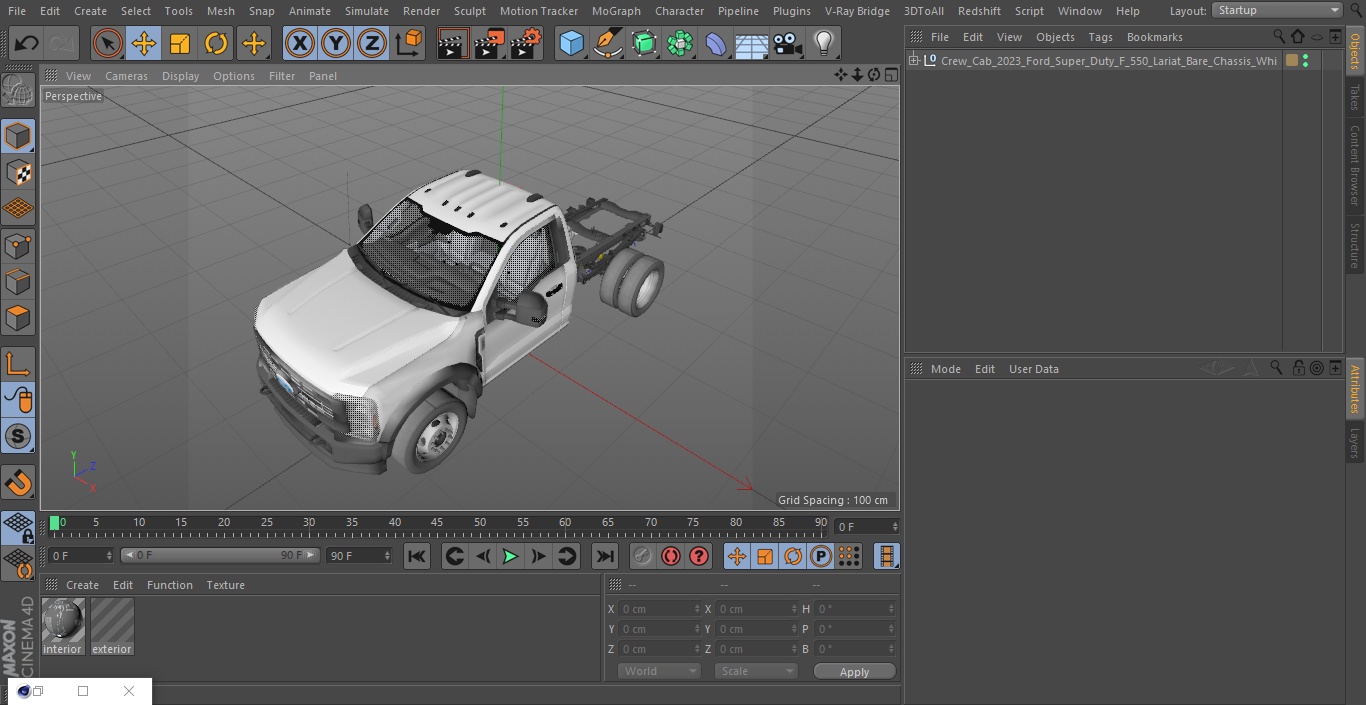Switch to Edges mode
Screen dimensions: 1366x705
pyautogui.click(x=18, y=281)
